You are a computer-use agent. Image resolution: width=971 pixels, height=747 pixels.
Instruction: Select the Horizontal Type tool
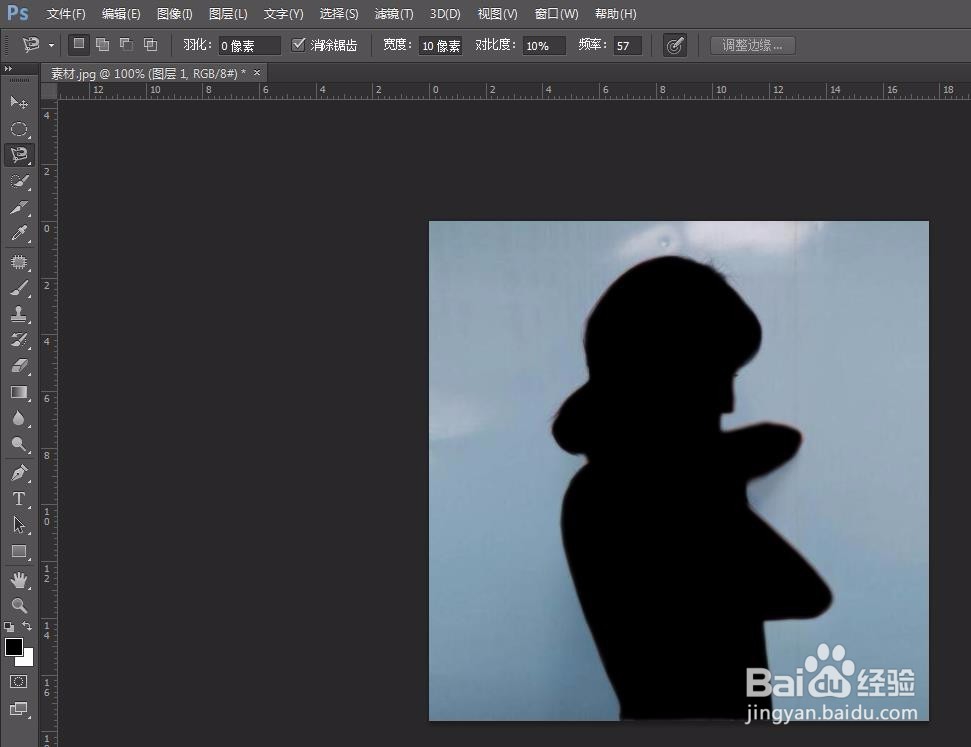pos(19,499)
